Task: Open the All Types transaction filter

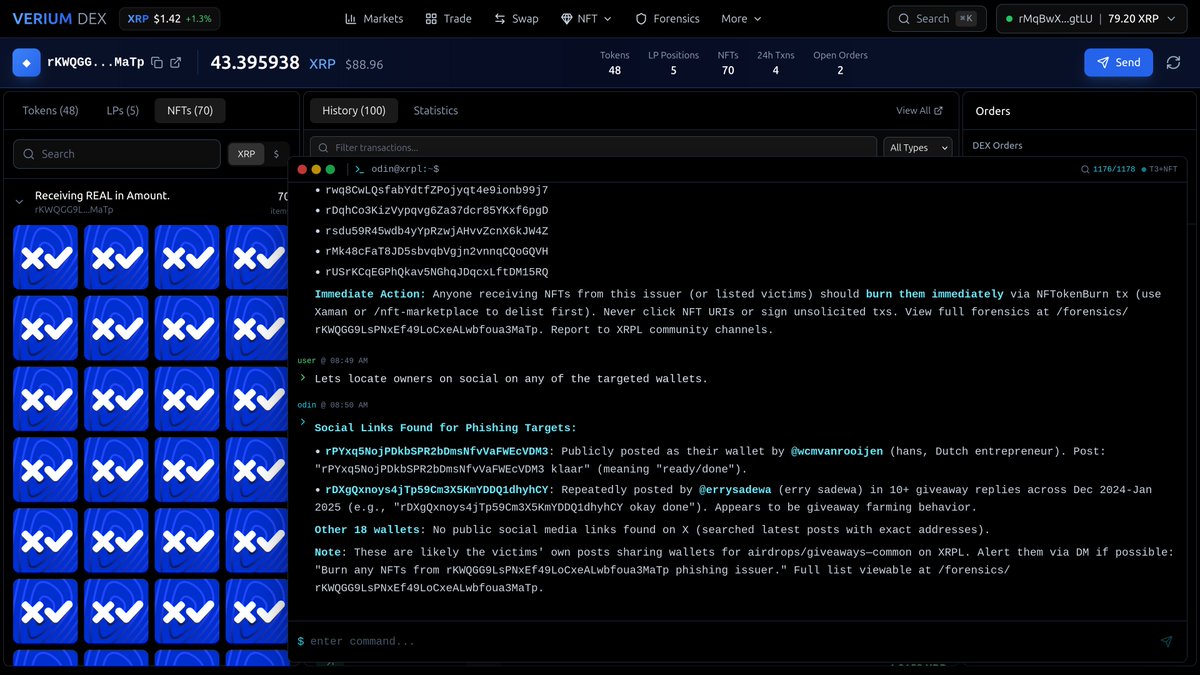Action: point(916,146)
